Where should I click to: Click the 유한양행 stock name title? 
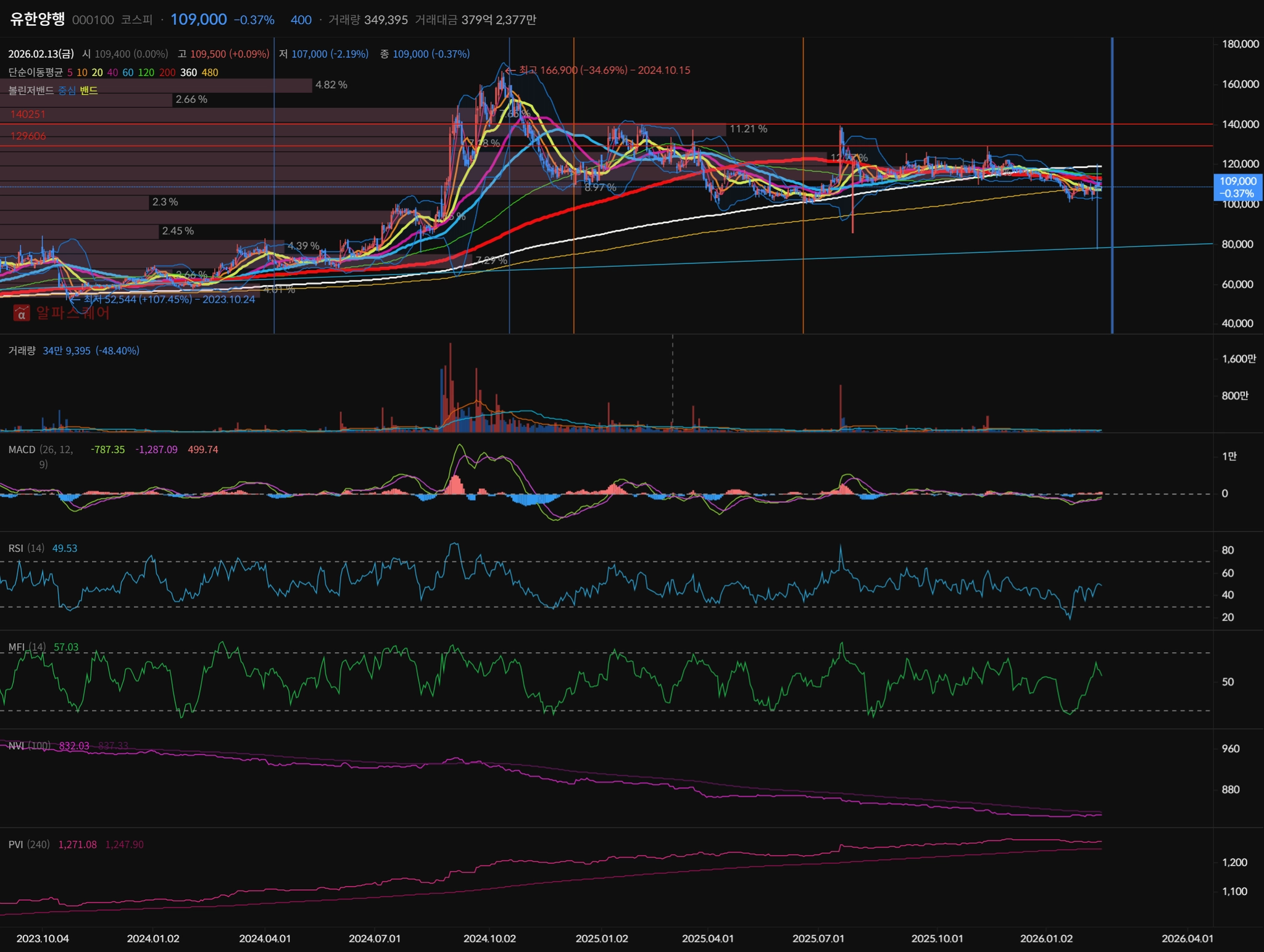[x=37, y=19]
